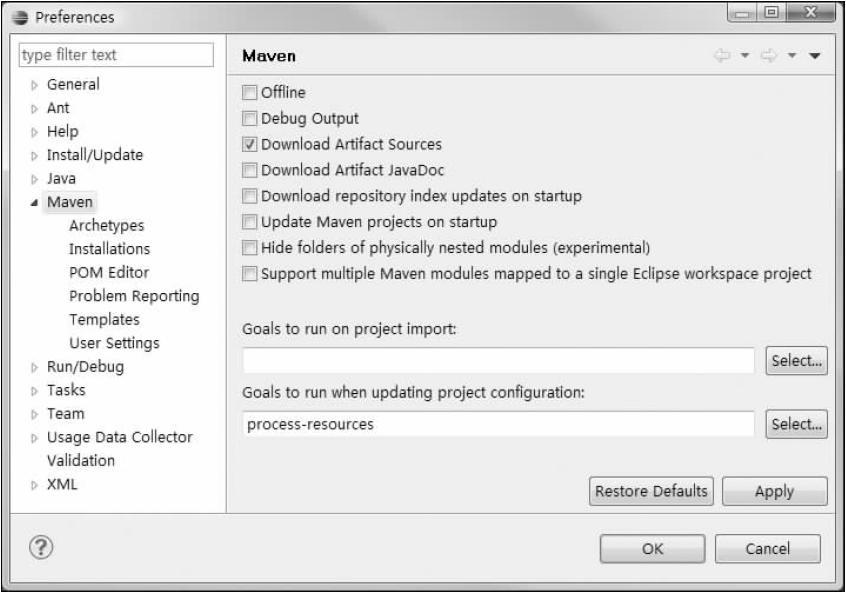846x593 pixels.
Task: Open the Archetypes preferences page
Action: click(x=106, y=226)
